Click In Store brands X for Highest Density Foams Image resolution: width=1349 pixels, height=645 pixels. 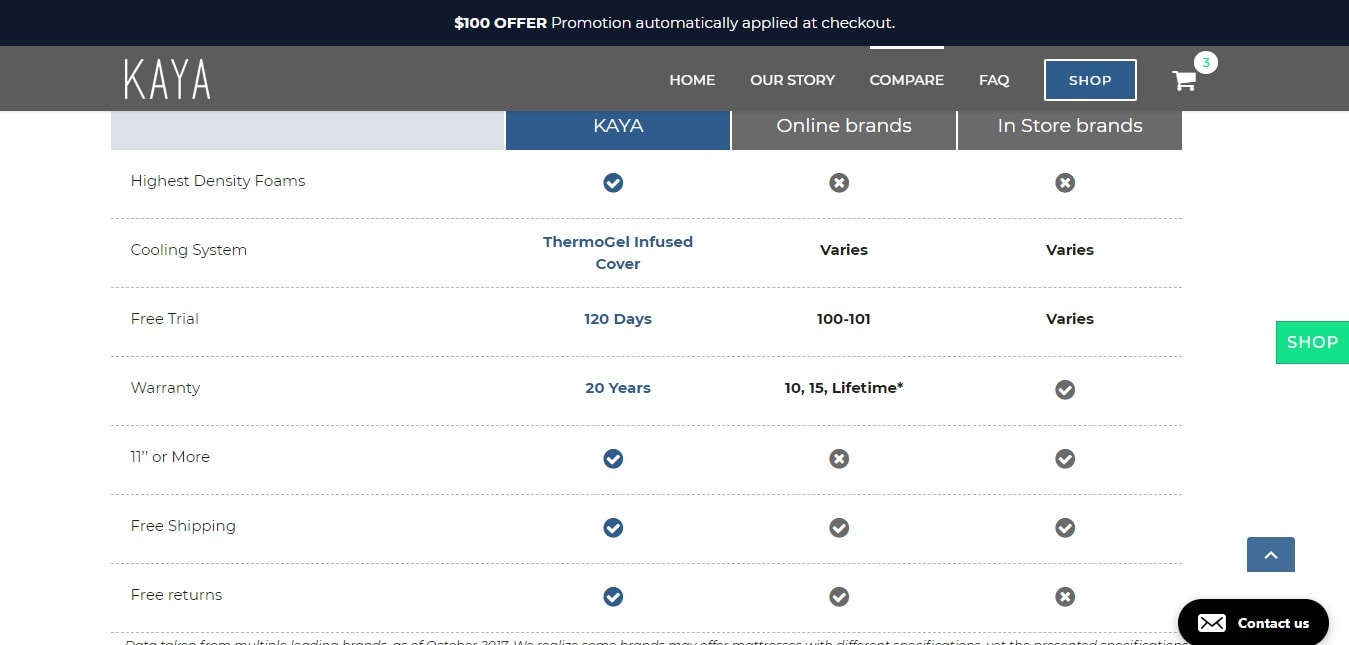tap(1065, 183)
